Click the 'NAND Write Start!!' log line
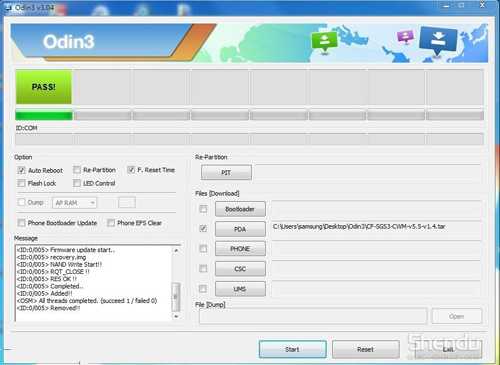This screenshot has height=365, width=500. 59,264
